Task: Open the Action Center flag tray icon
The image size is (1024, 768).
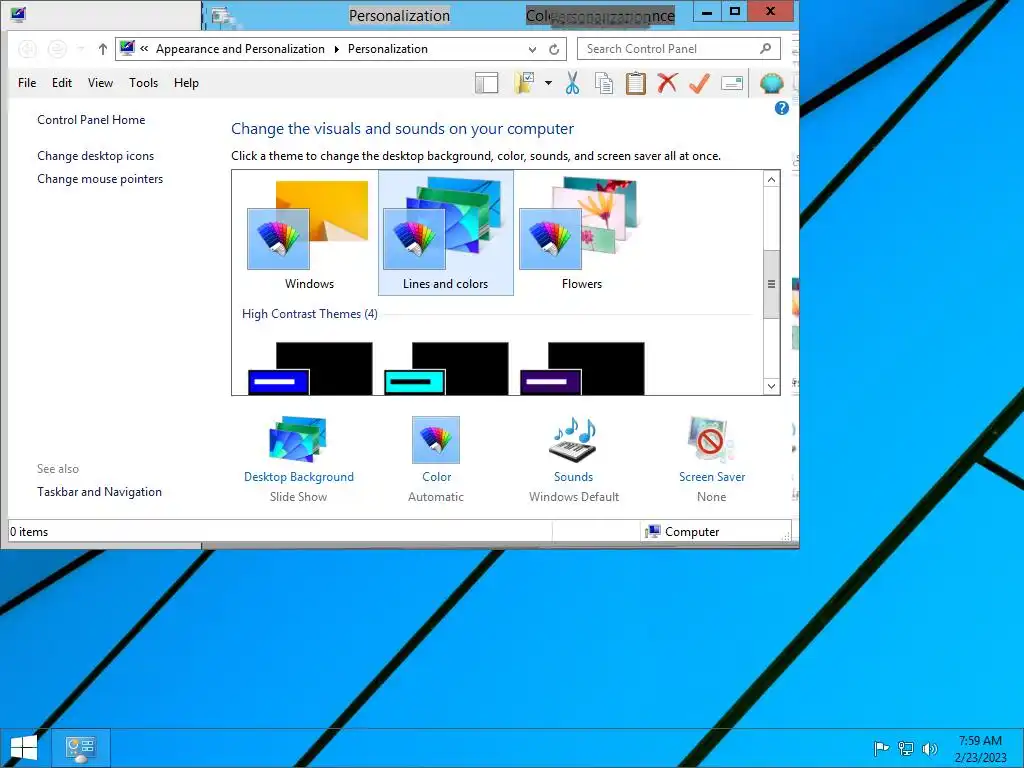Action: tap(881, 748)
